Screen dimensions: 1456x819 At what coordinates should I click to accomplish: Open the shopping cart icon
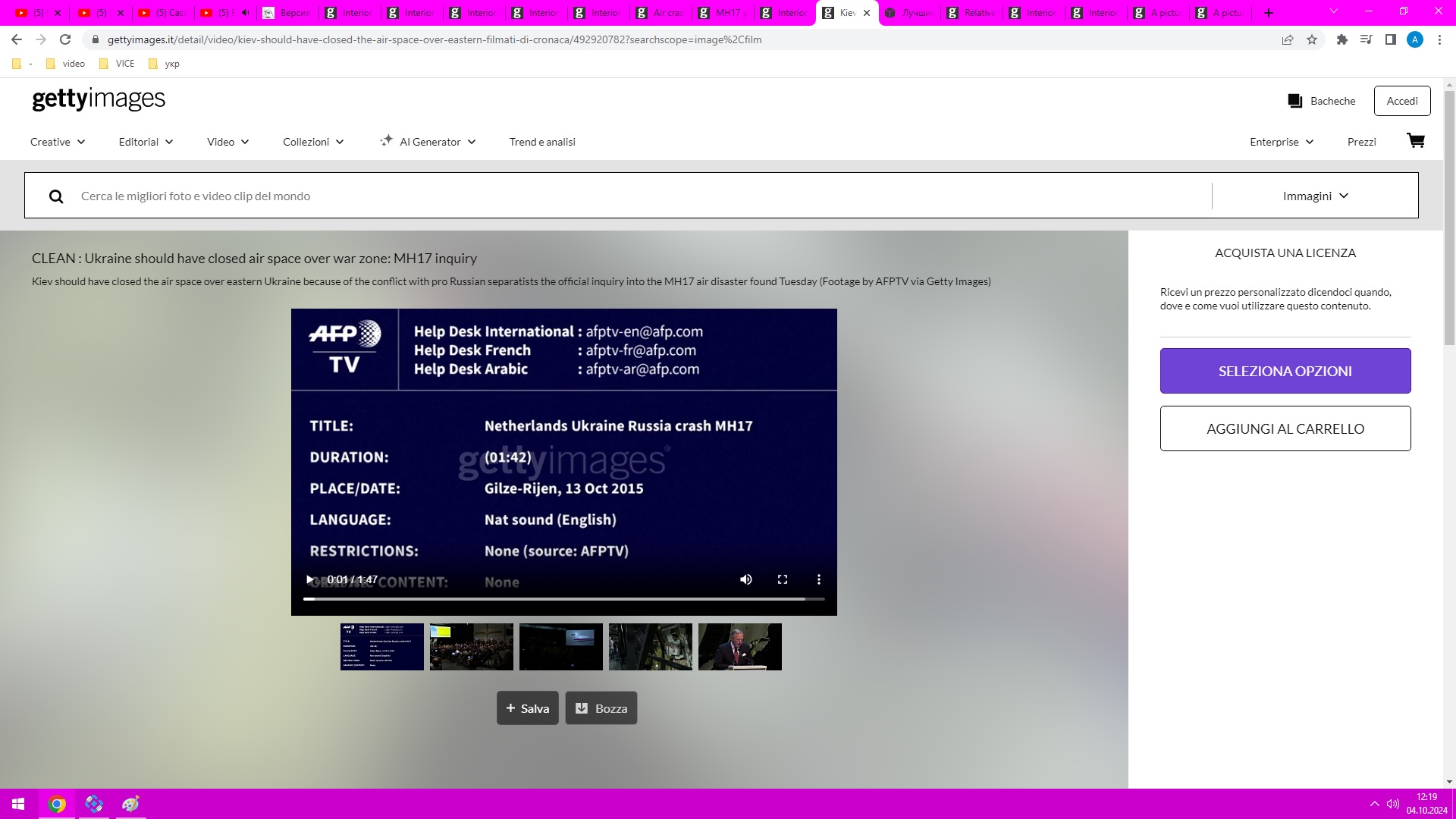1416,141
